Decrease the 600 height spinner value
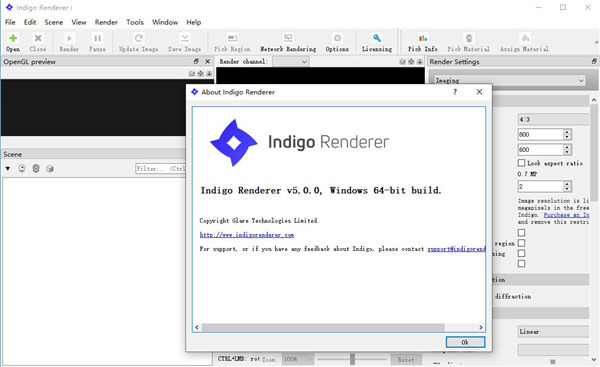 pyautogui.click(x=567, y=152)
